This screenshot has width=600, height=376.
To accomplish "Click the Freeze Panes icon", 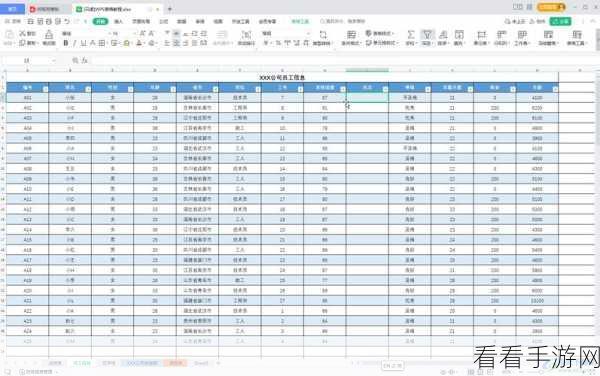I will point(548,35).
